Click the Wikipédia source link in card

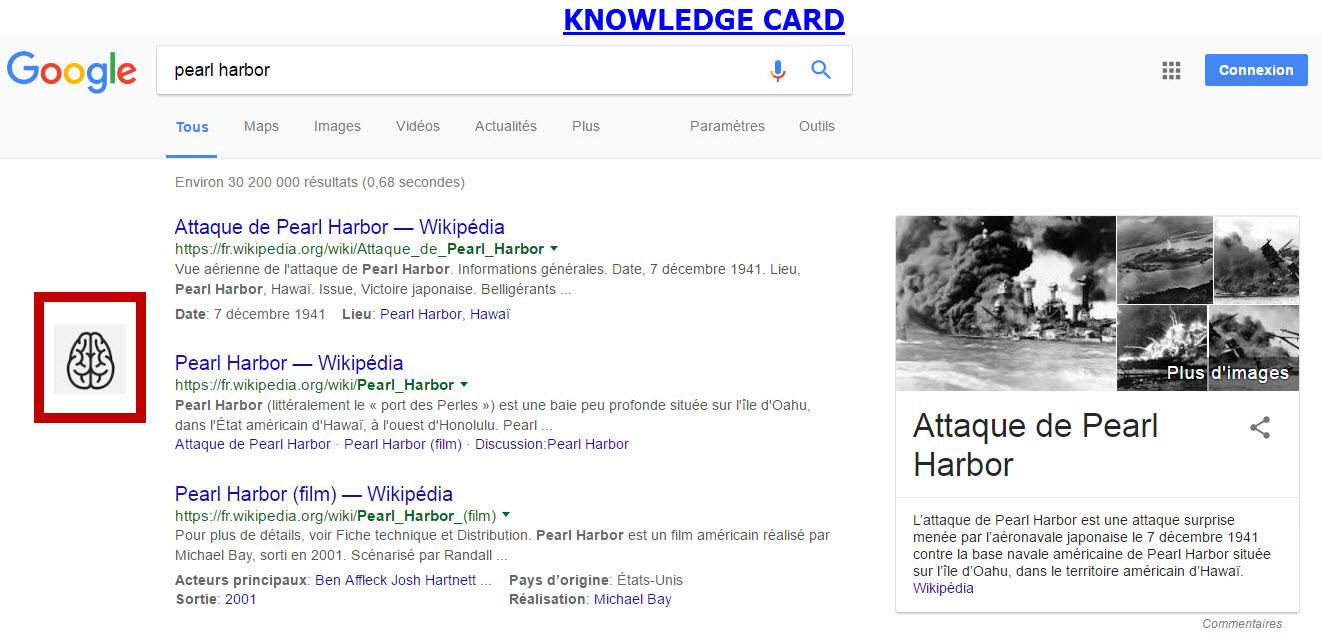tap(943, 588)
